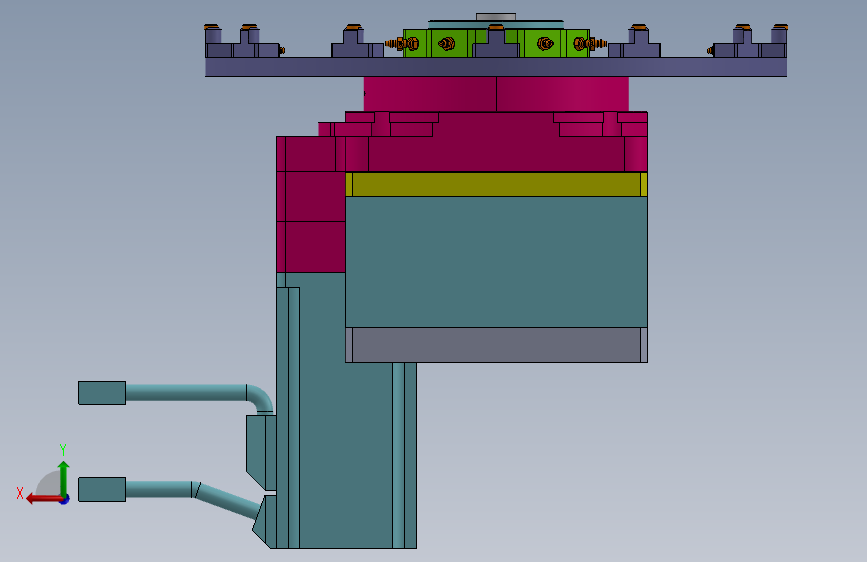Select the gray bottom plate under teal block
The image size is (867, 562).
pos(496,345)
